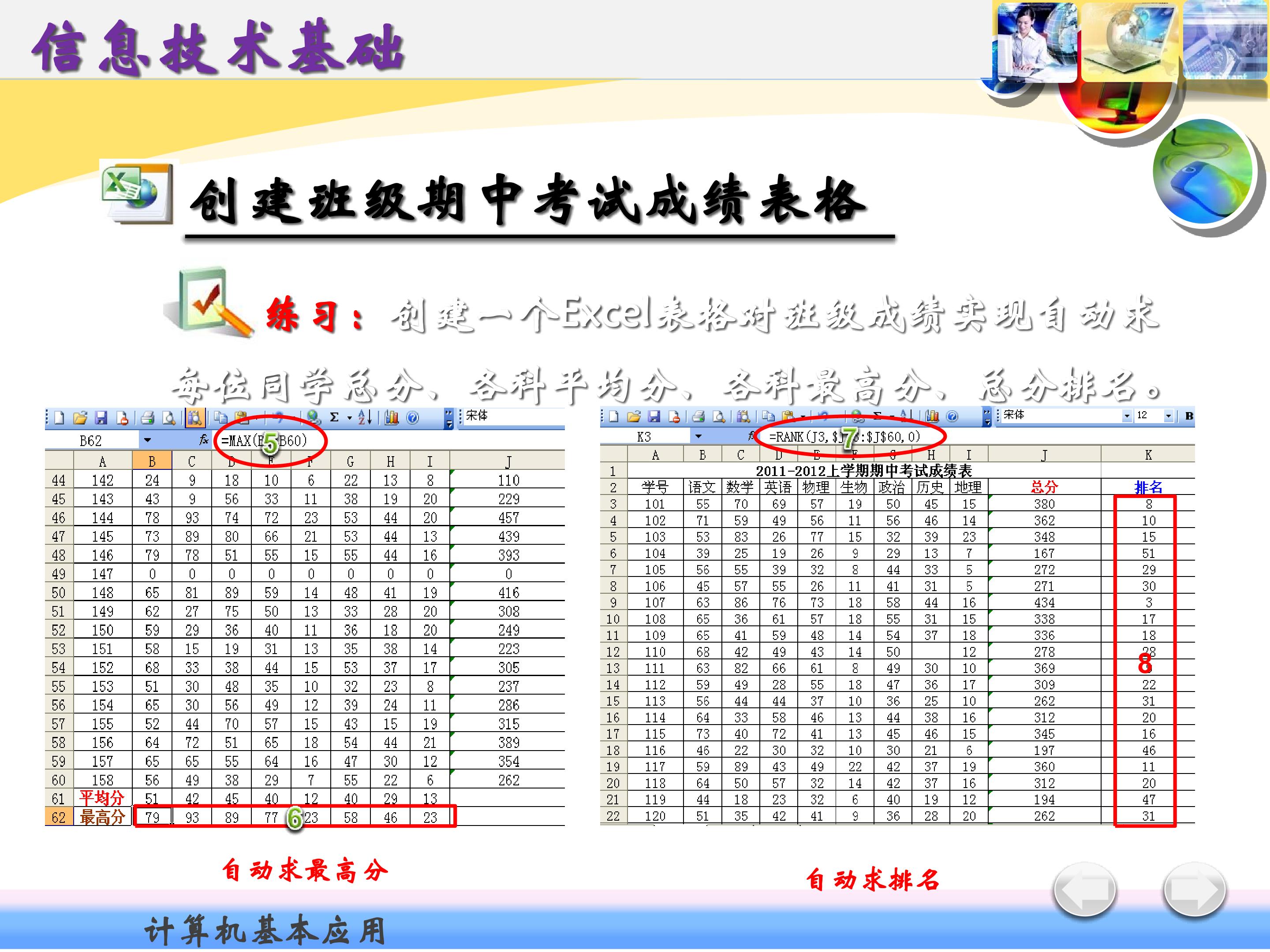The height and width of the screenshot is (952, 1270).
Task: Open the 宋体 font name dropdown arrow
Action: point(1127,416)
